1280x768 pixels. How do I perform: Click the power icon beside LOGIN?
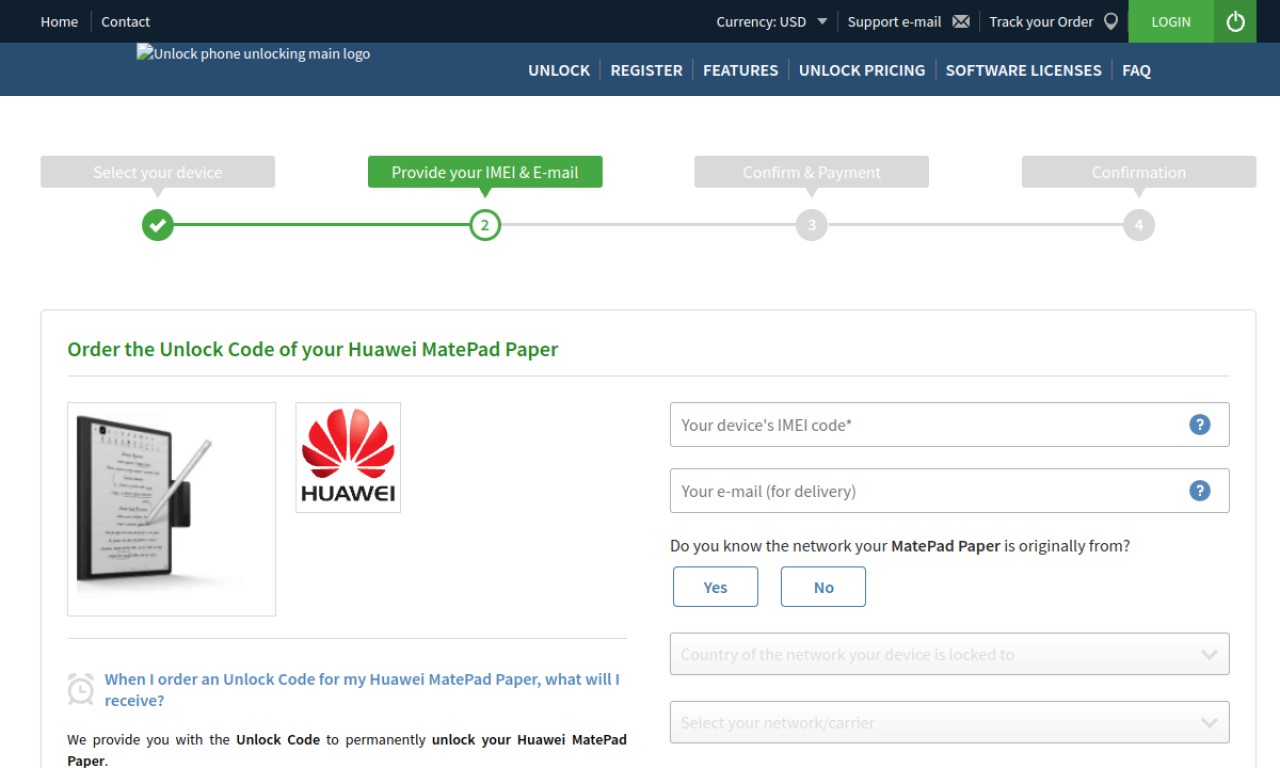click(1235, 21)
